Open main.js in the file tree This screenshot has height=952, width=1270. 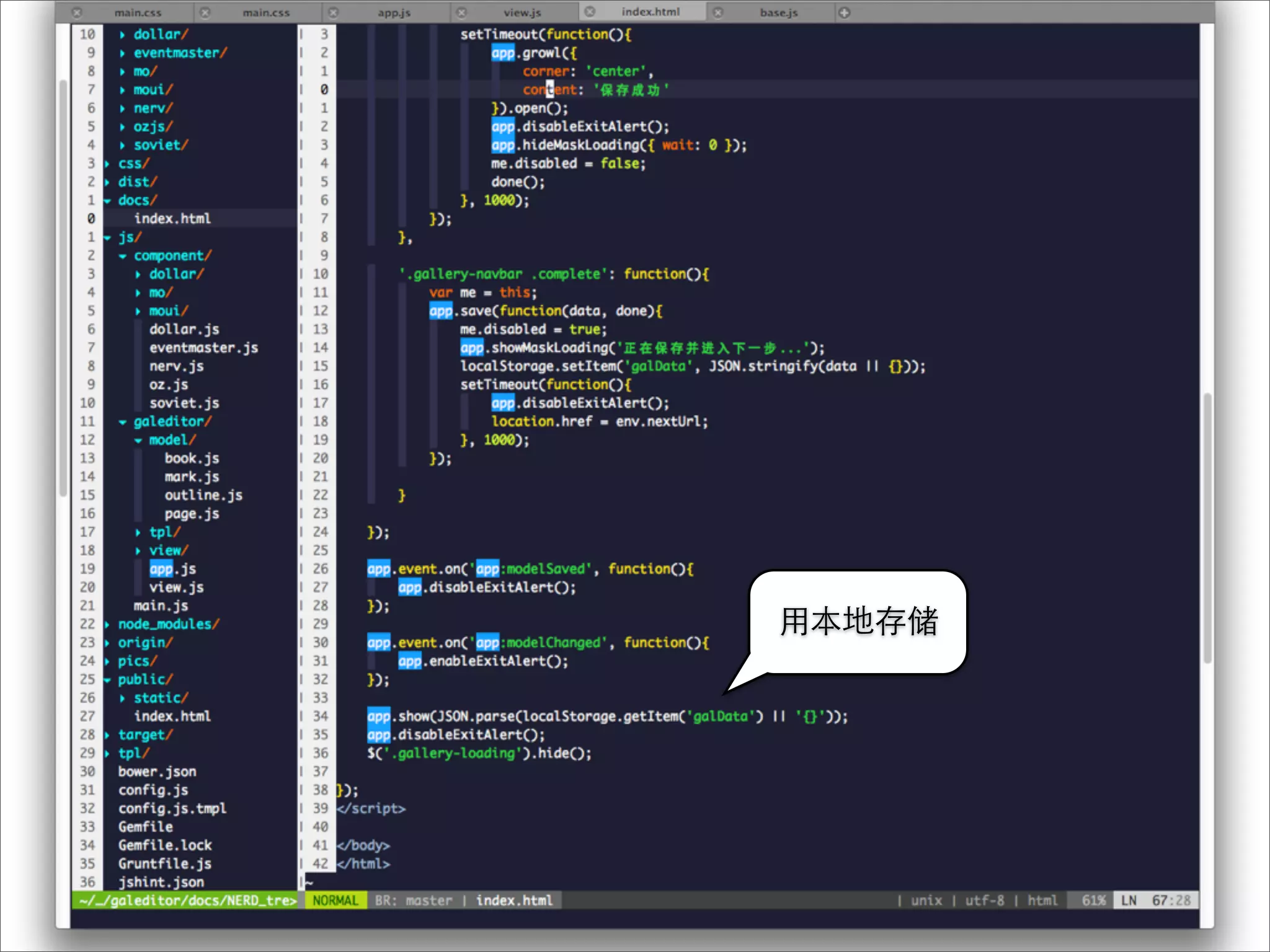coord(161,606)
